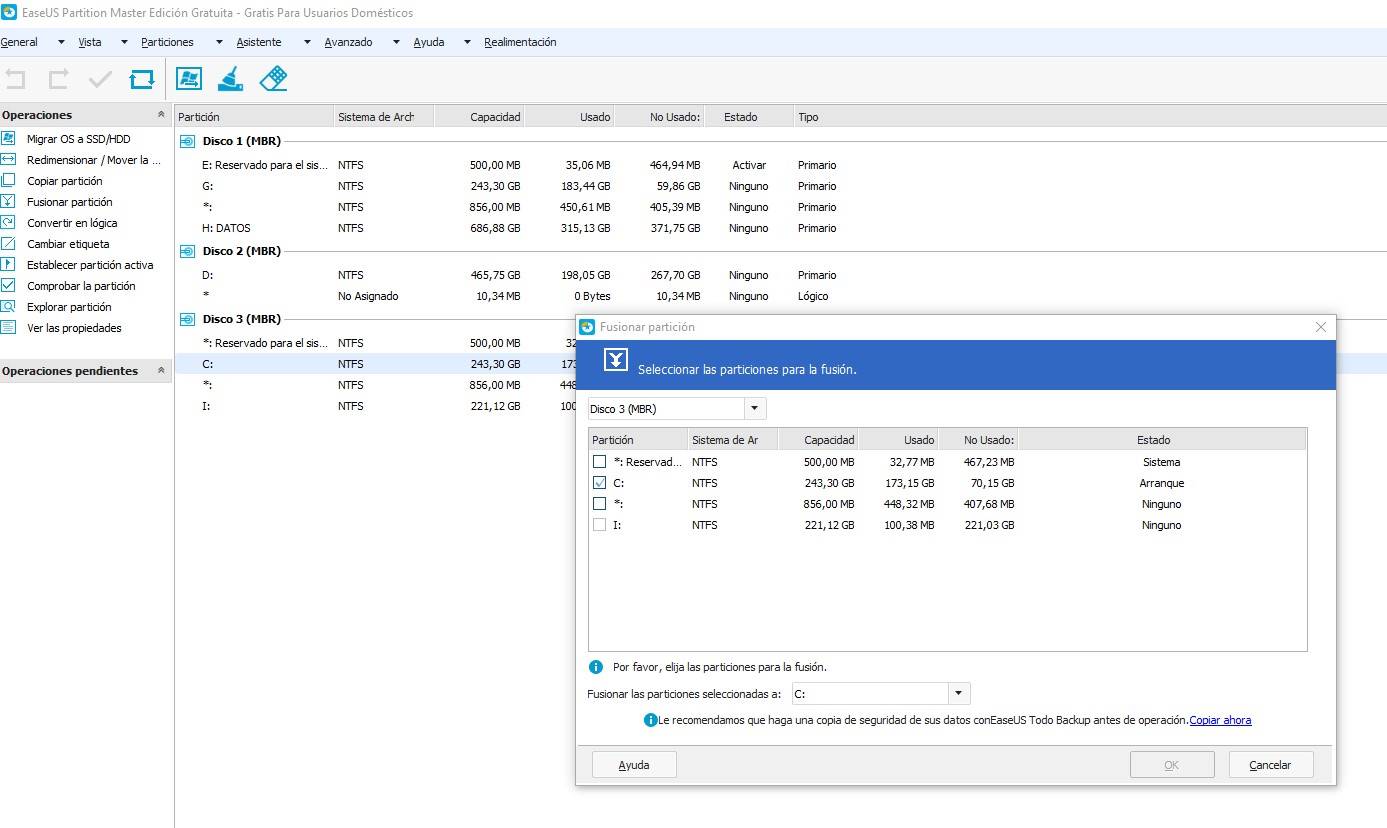Click the OK button

pyautogui.click(x=1172, y=765)
